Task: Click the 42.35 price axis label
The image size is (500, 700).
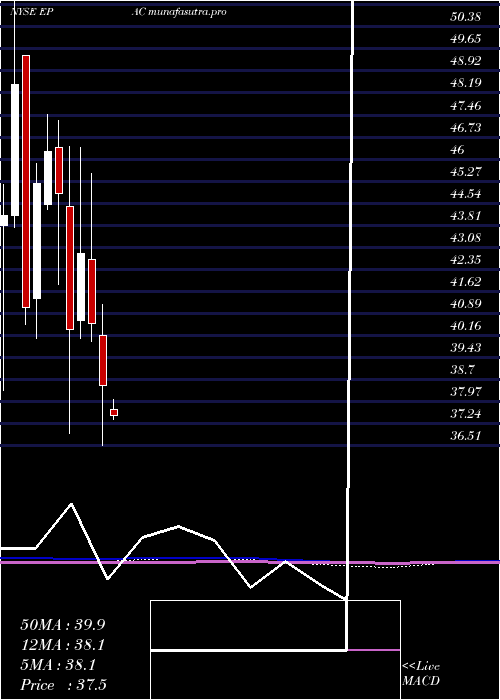Action: 466,260
